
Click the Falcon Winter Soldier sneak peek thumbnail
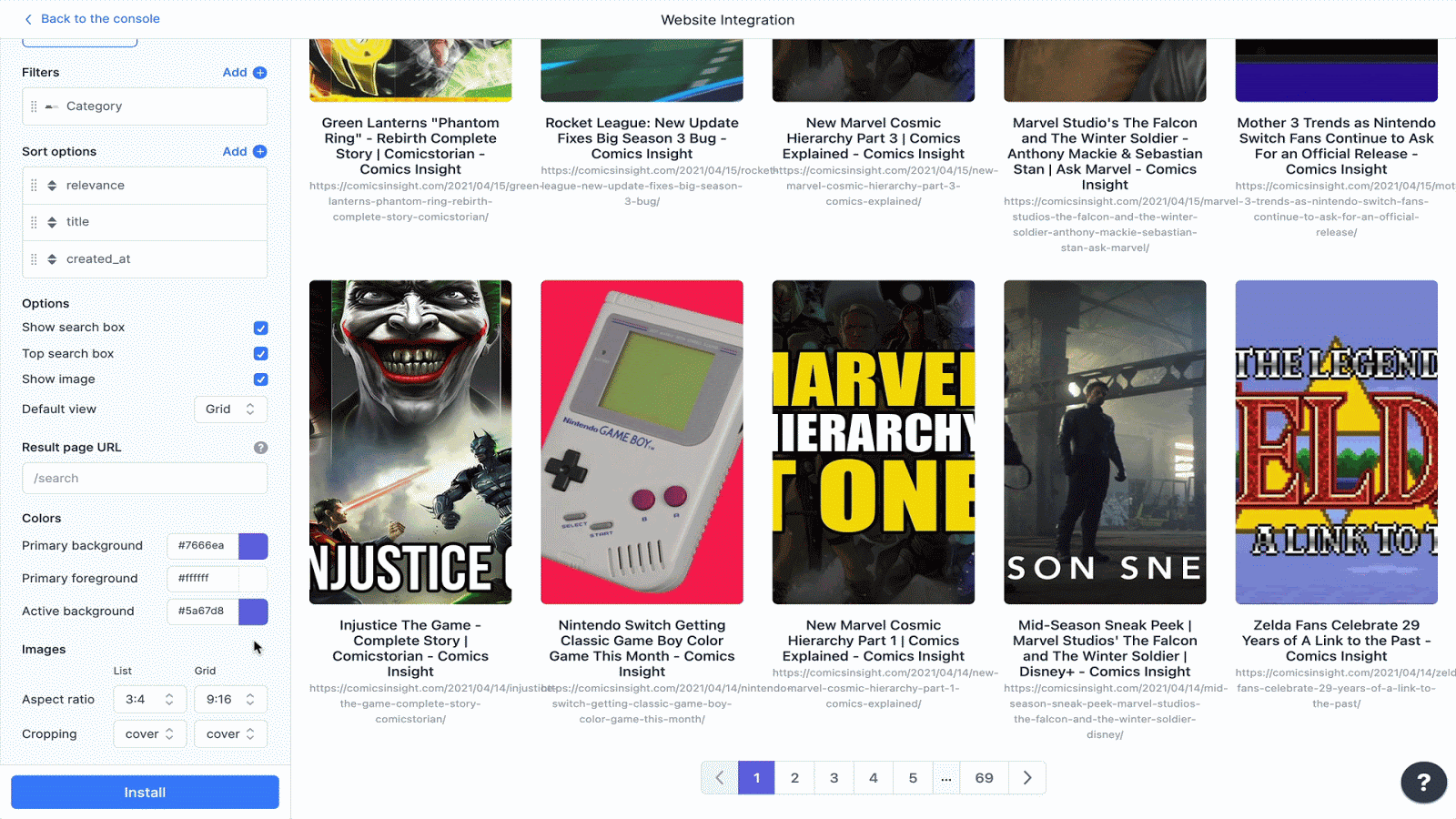click(x=1105, y=442)
